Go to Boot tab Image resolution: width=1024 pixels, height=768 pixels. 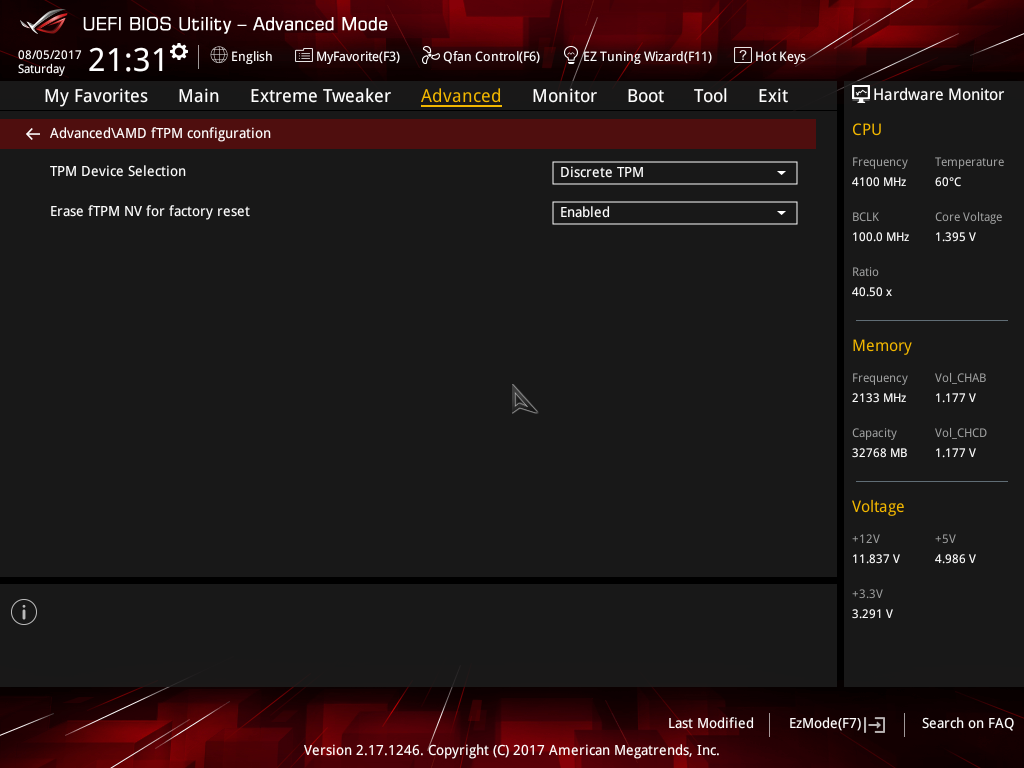click(645, 96)
